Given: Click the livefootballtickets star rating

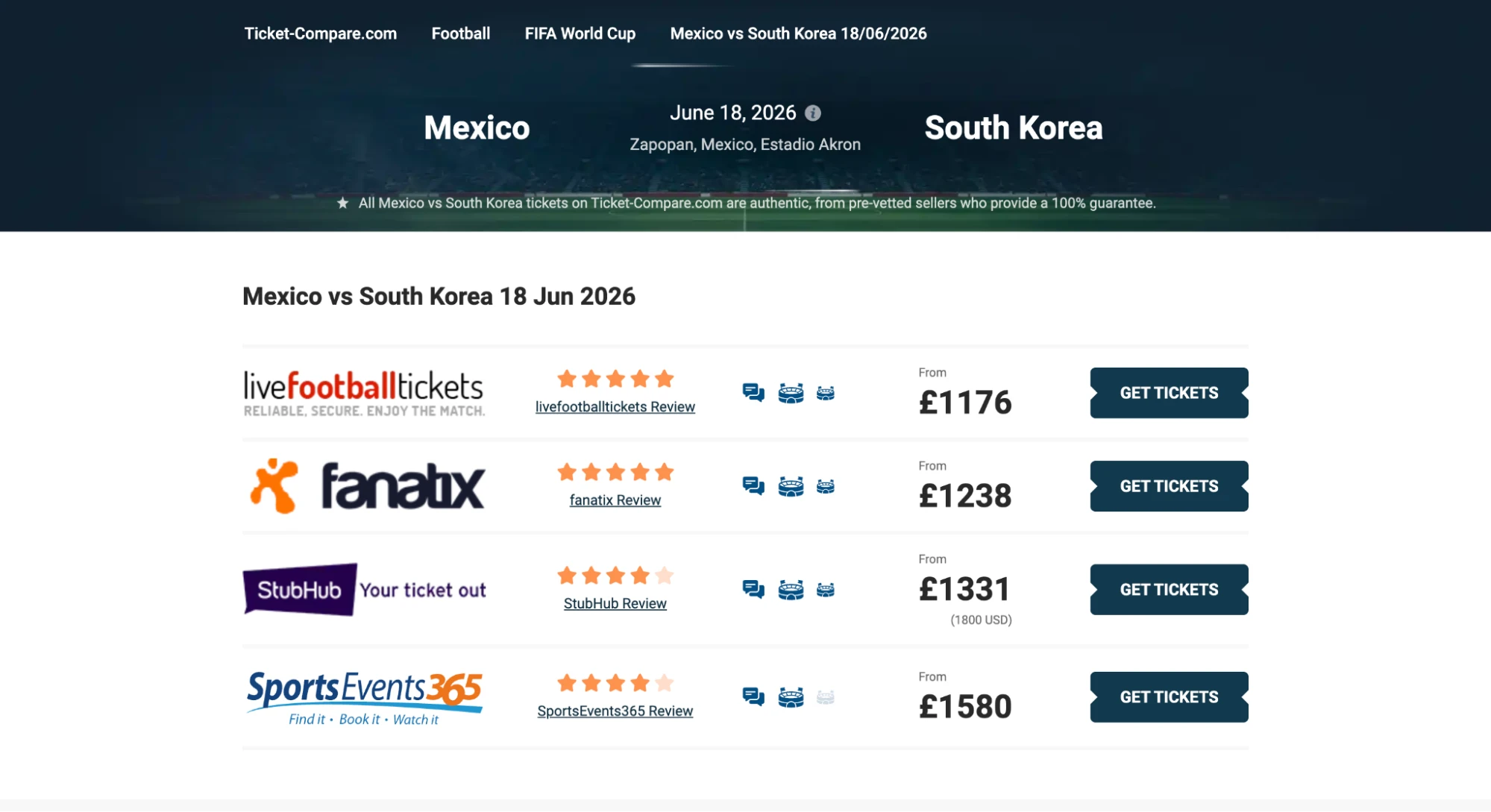Looking at the screenshot, I should click(x=615, y=379).
